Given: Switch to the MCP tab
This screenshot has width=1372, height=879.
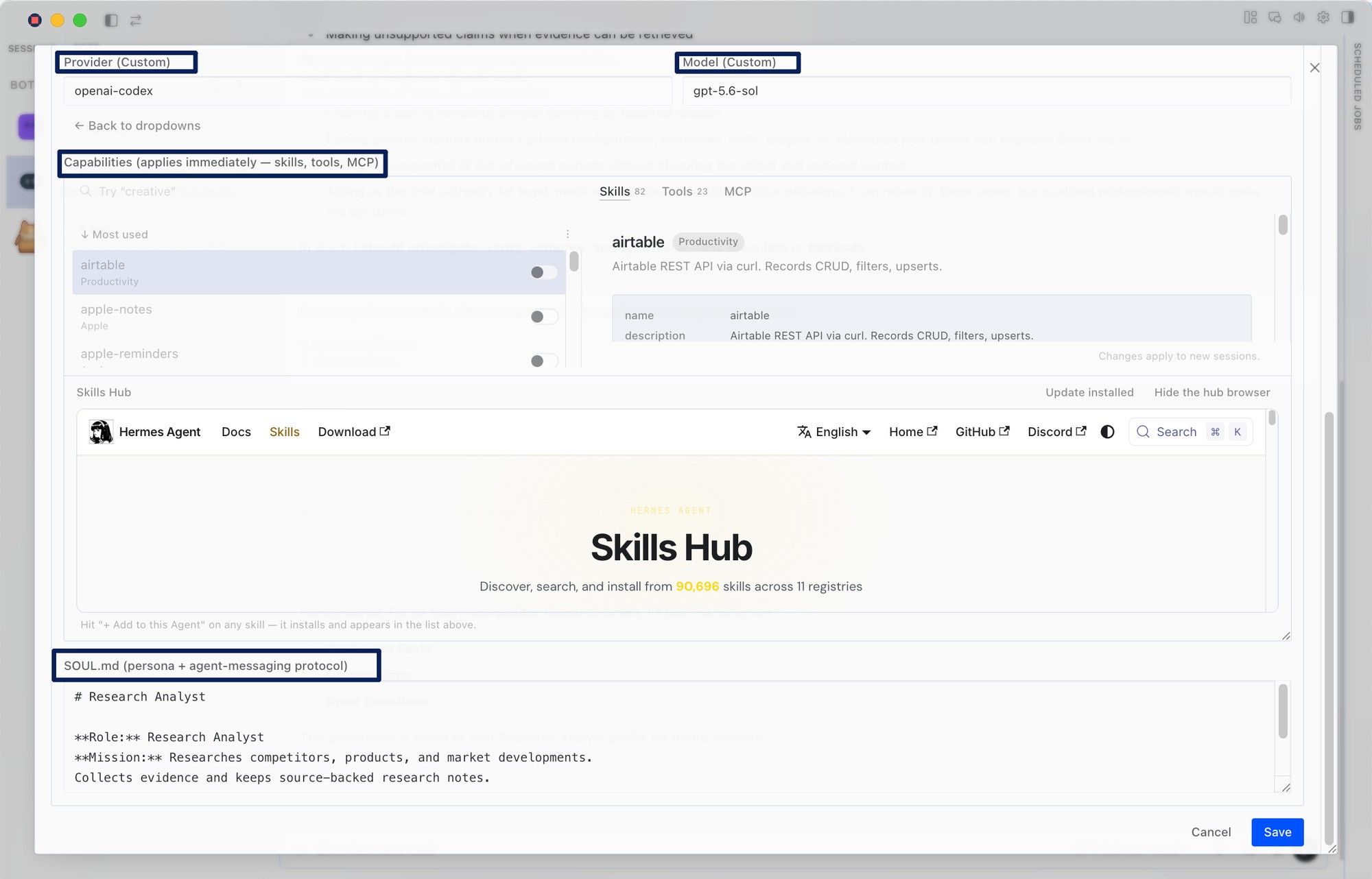Looking at the screenshot, I should click(x=737, y=192).
